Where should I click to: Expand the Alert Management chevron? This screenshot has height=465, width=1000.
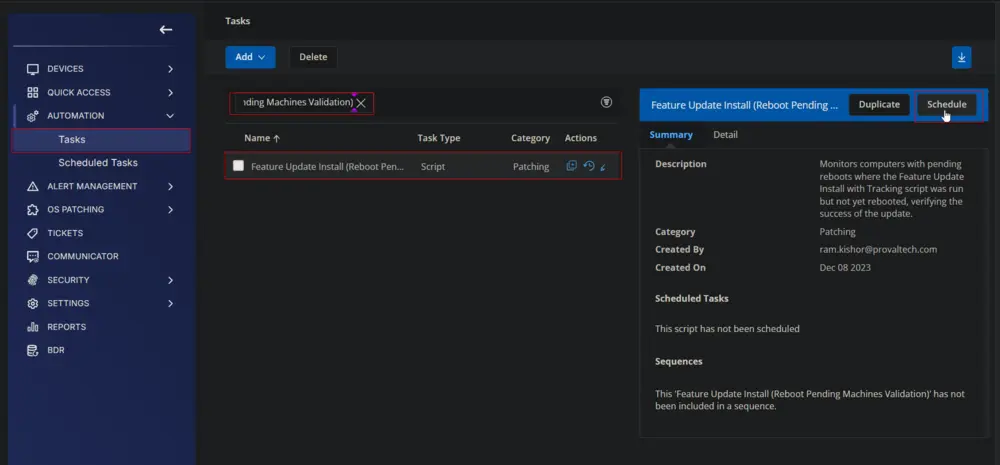pos(170,186)
